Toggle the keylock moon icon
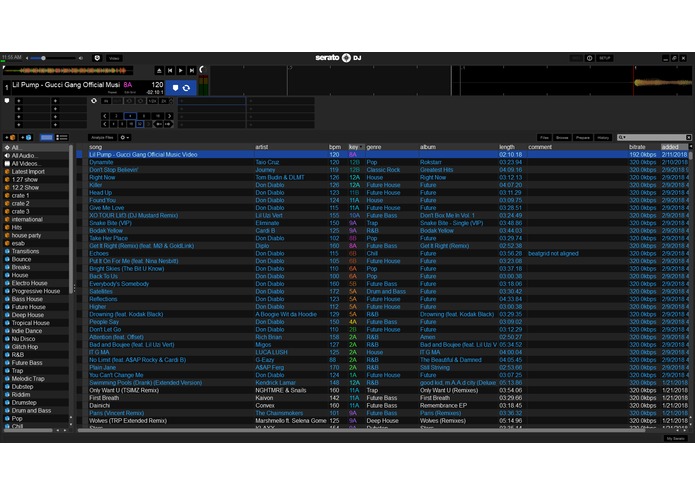This screenshot has height=494, width=695. (202, 70)
